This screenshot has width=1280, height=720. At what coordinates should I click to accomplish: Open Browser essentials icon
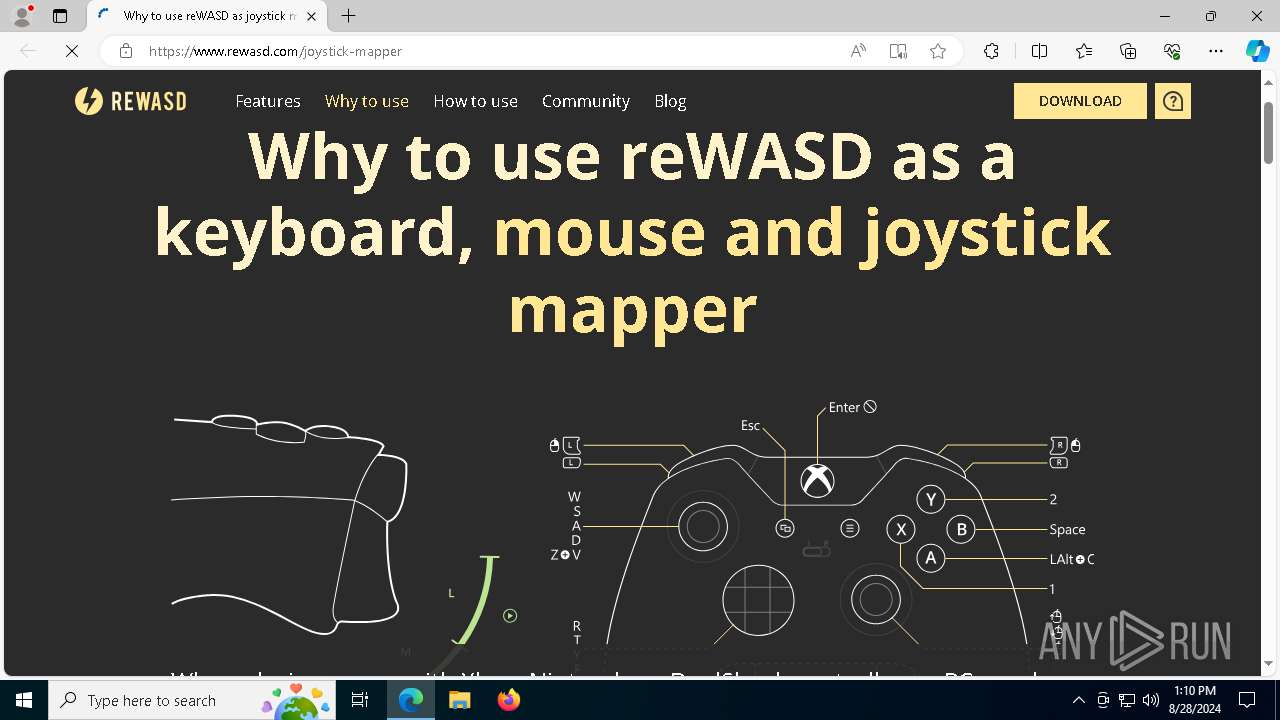click(x=1172, y=51)
